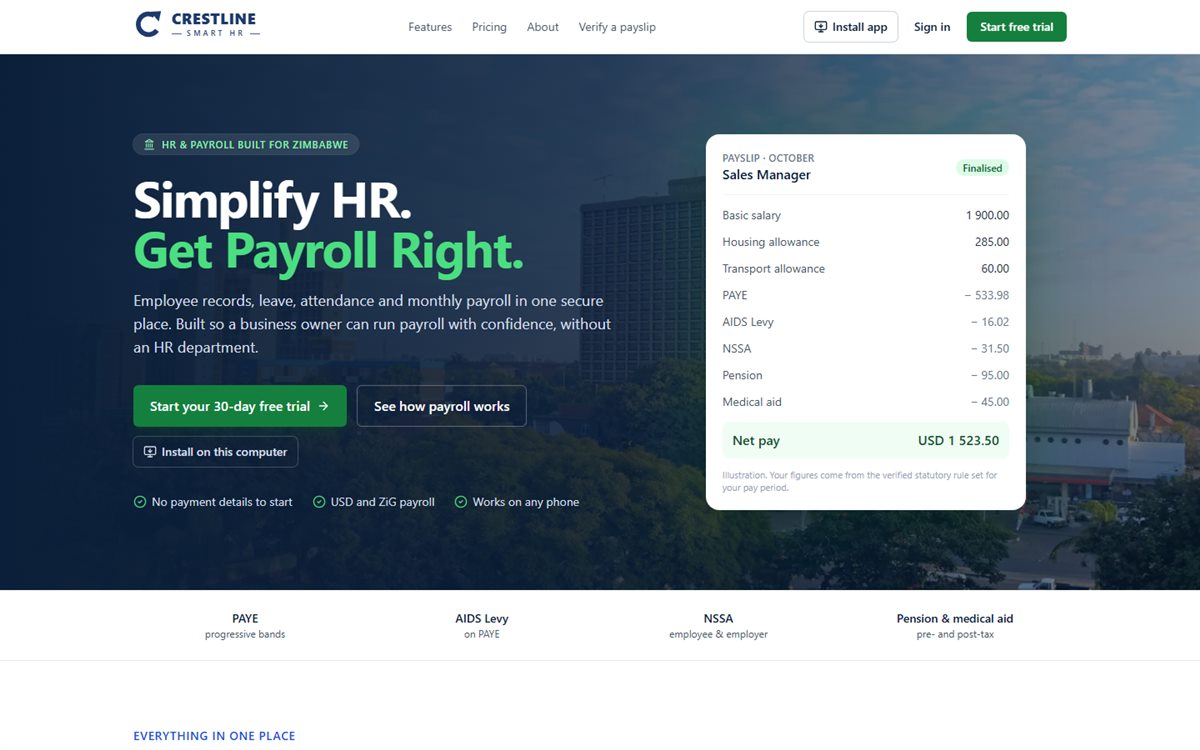Click See how payroll works
The width and height of the screenshot is (1200, 750).
click(x=442, y=406)
